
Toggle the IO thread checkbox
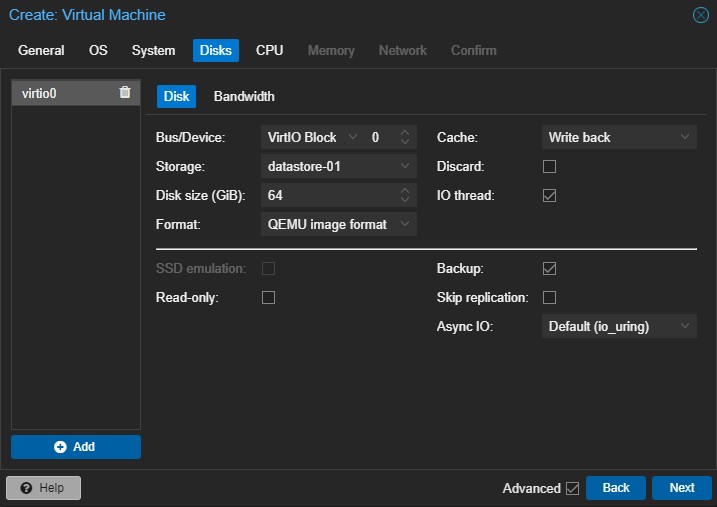549,195
